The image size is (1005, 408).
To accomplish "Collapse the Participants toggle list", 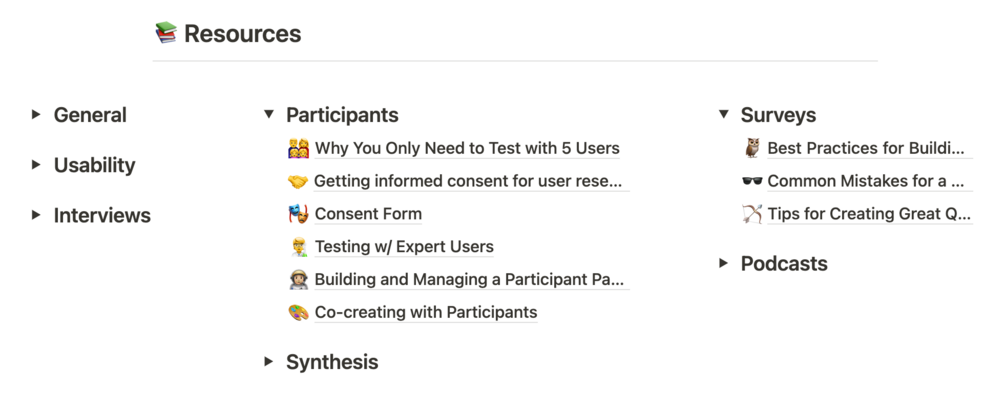I will pyautogui.click(x=268, y=115).
